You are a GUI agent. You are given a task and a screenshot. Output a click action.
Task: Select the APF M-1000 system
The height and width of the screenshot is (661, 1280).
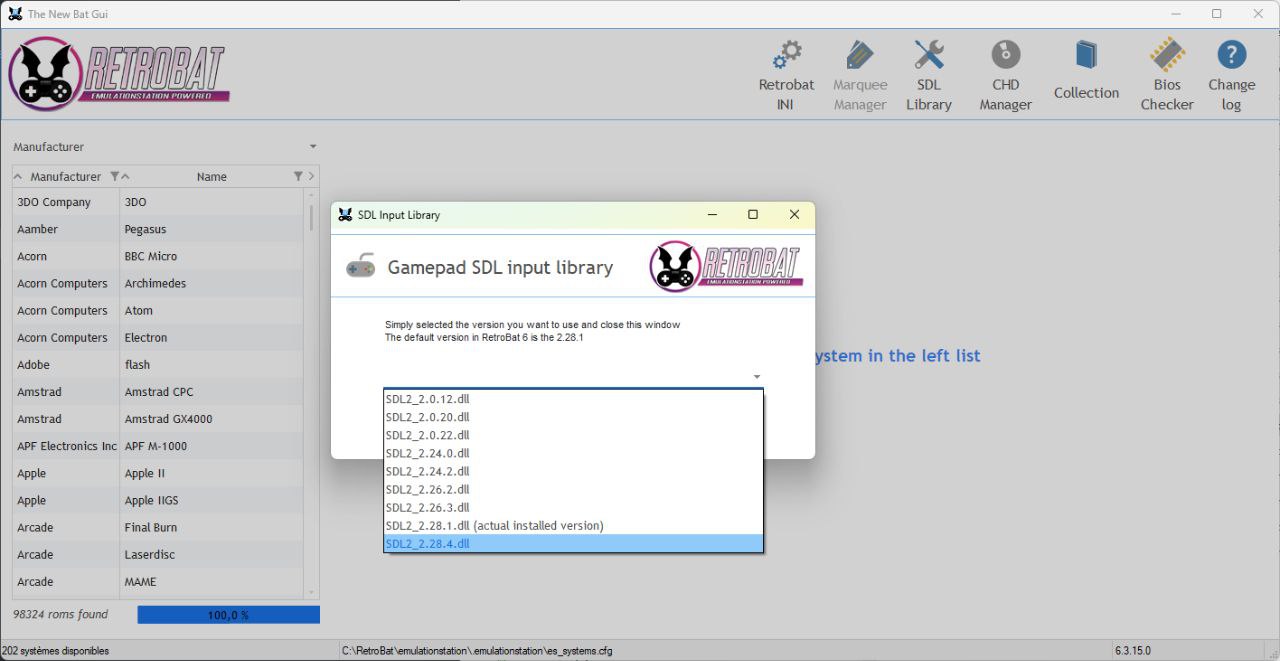click(x=158, y=446)
